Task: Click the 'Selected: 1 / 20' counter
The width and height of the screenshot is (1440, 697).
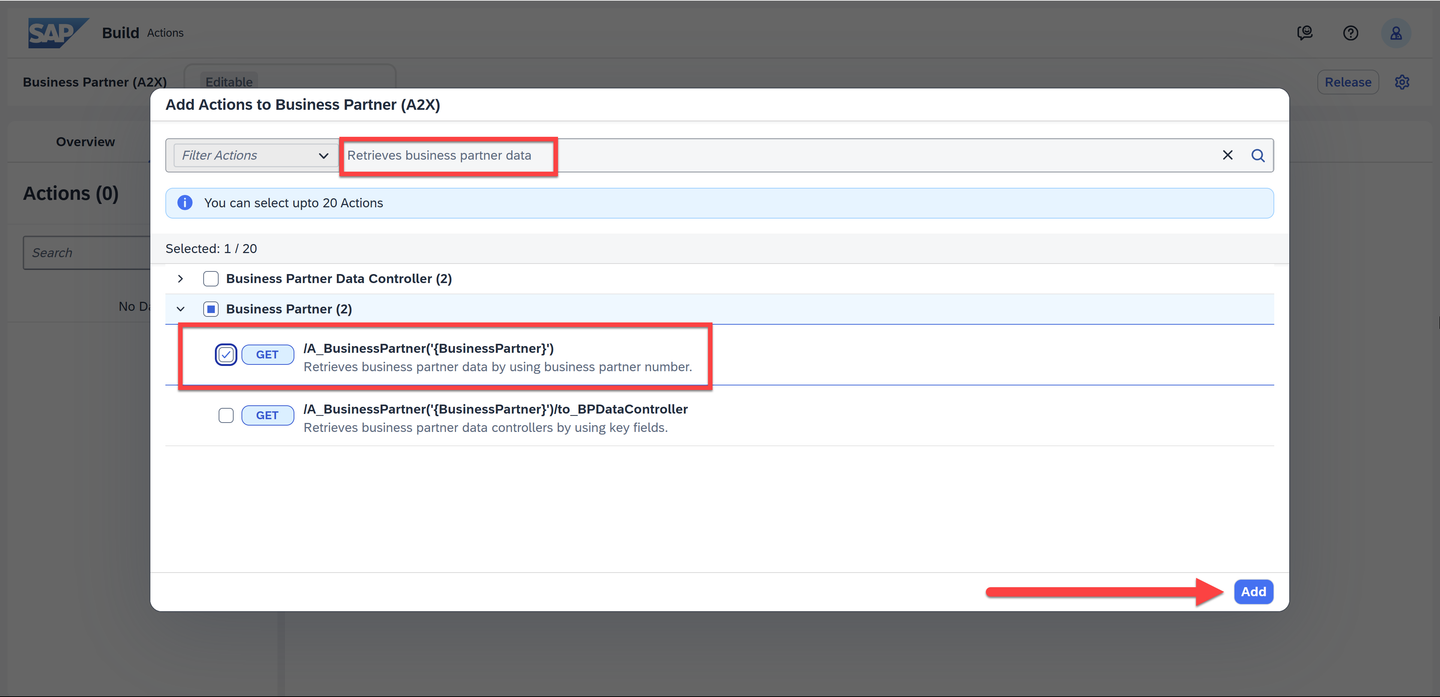Action: pyautogui.click(x=211, y=248)
